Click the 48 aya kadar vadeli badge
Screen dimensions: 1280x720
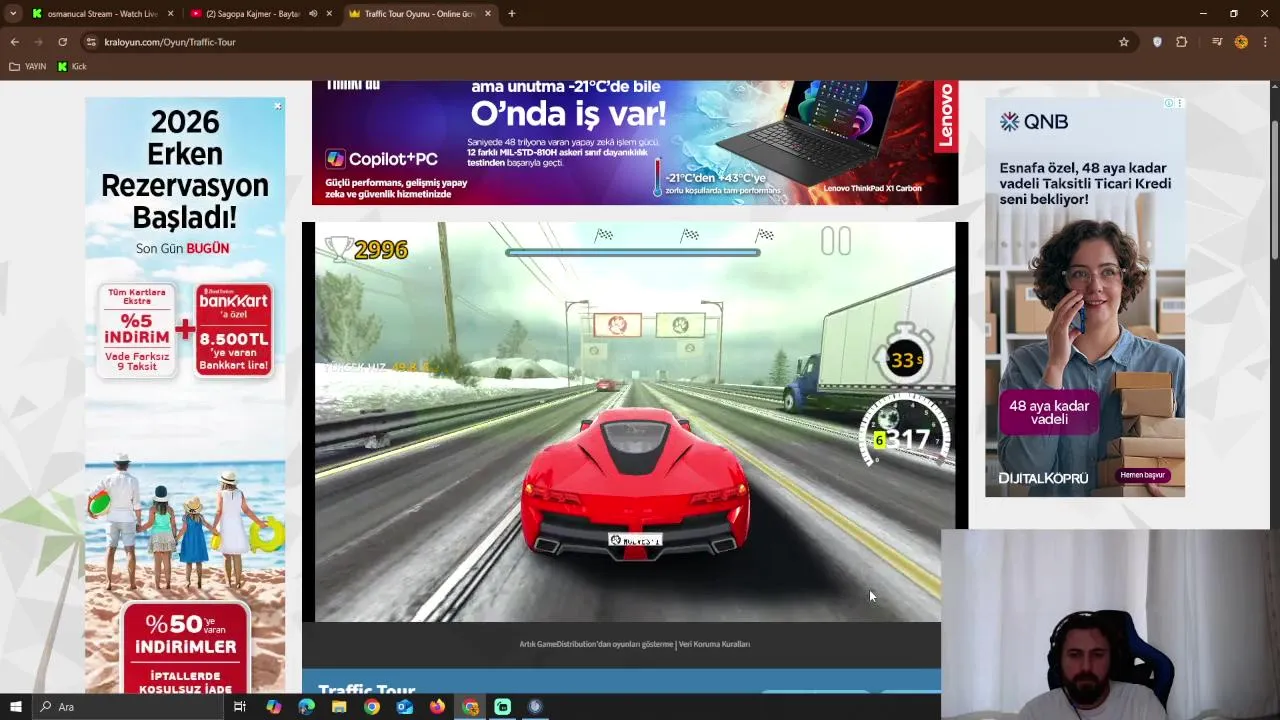click(1049, 412)
